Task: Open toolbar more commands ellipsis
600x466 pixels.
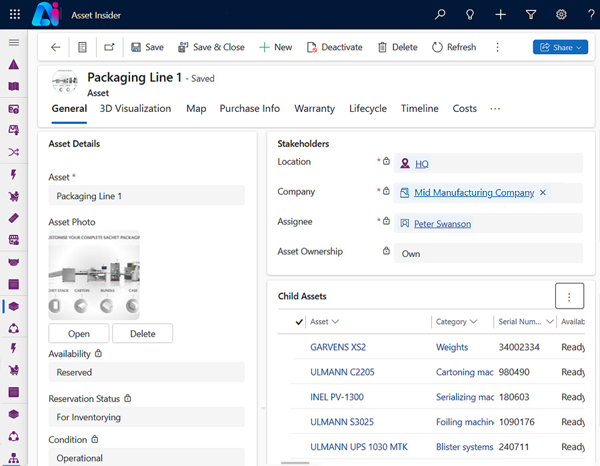Action: pos(497,47)
